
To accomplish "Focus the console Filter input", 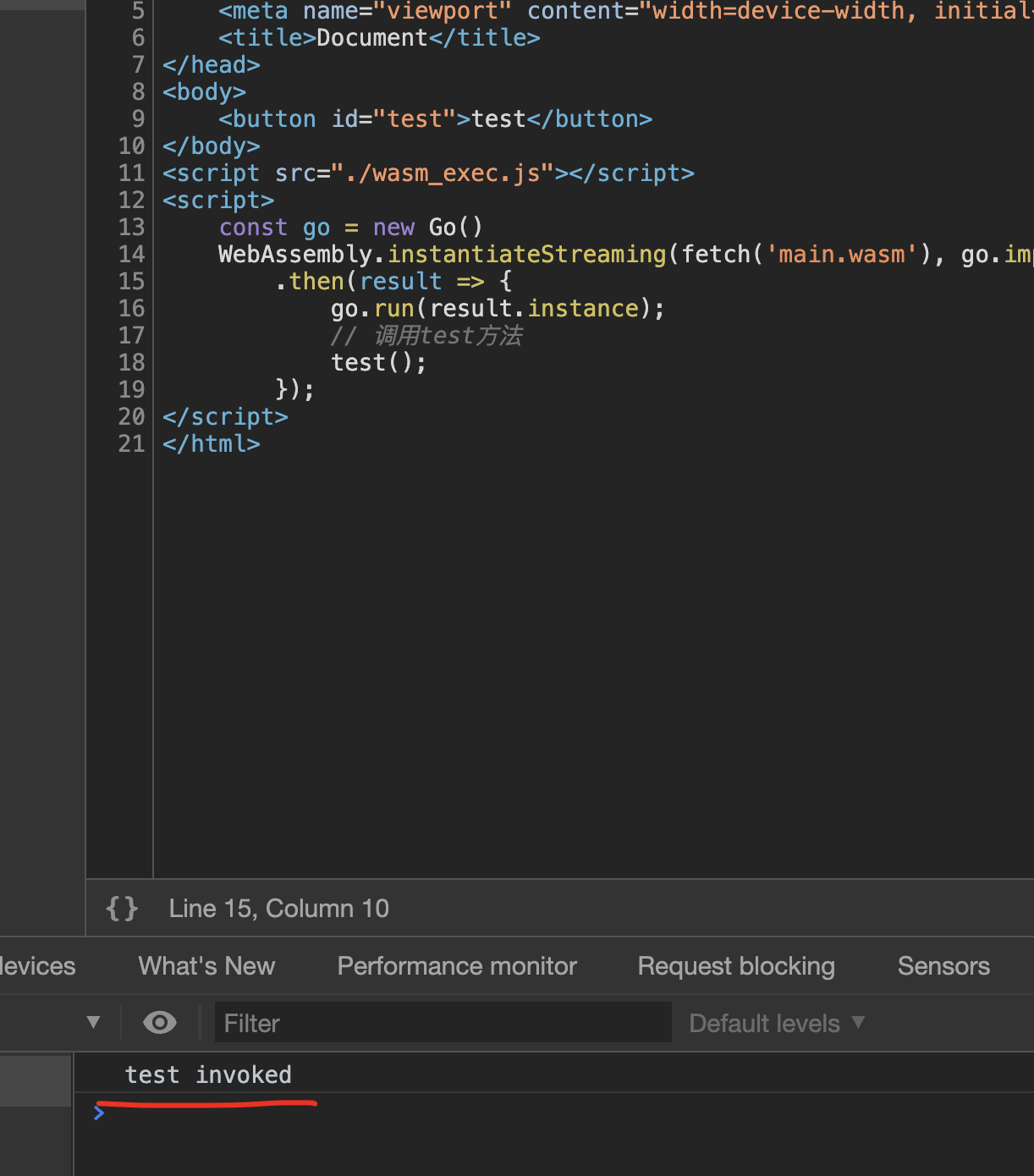I will click(x=443, y=1023).
